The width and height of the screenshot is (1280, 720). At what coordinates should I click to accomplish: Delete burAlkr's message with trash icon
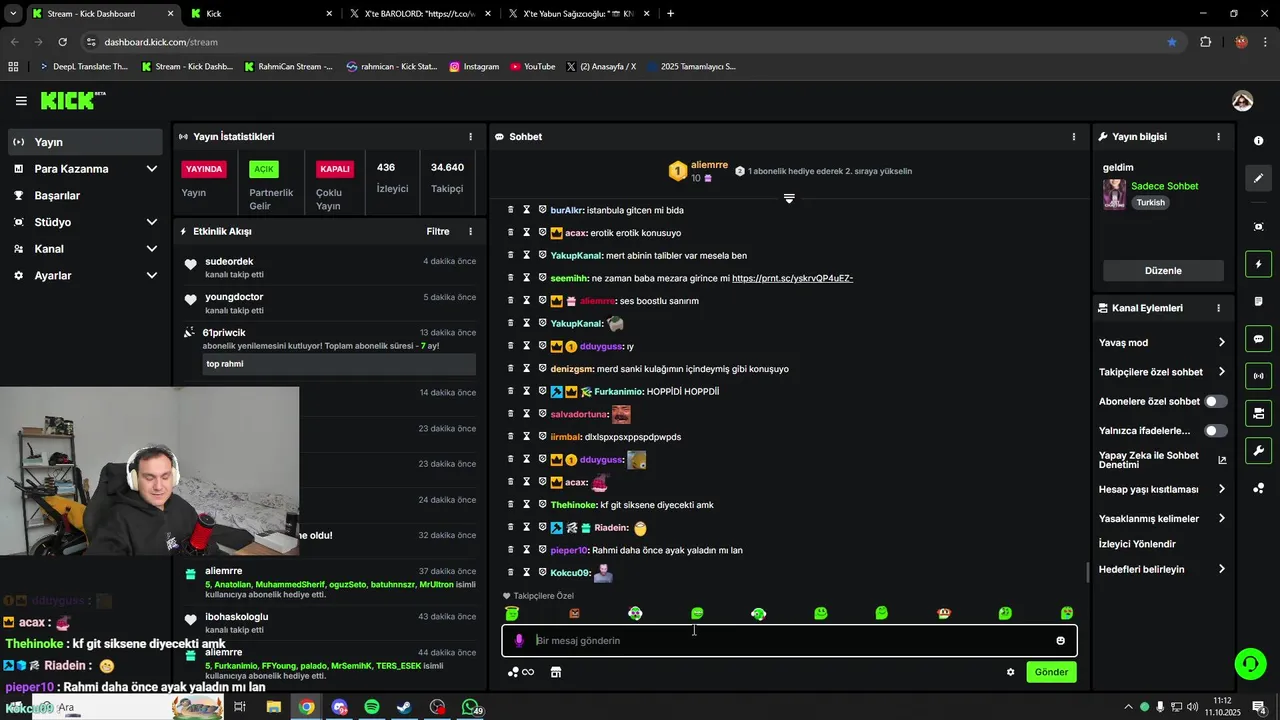pos(511,210)
